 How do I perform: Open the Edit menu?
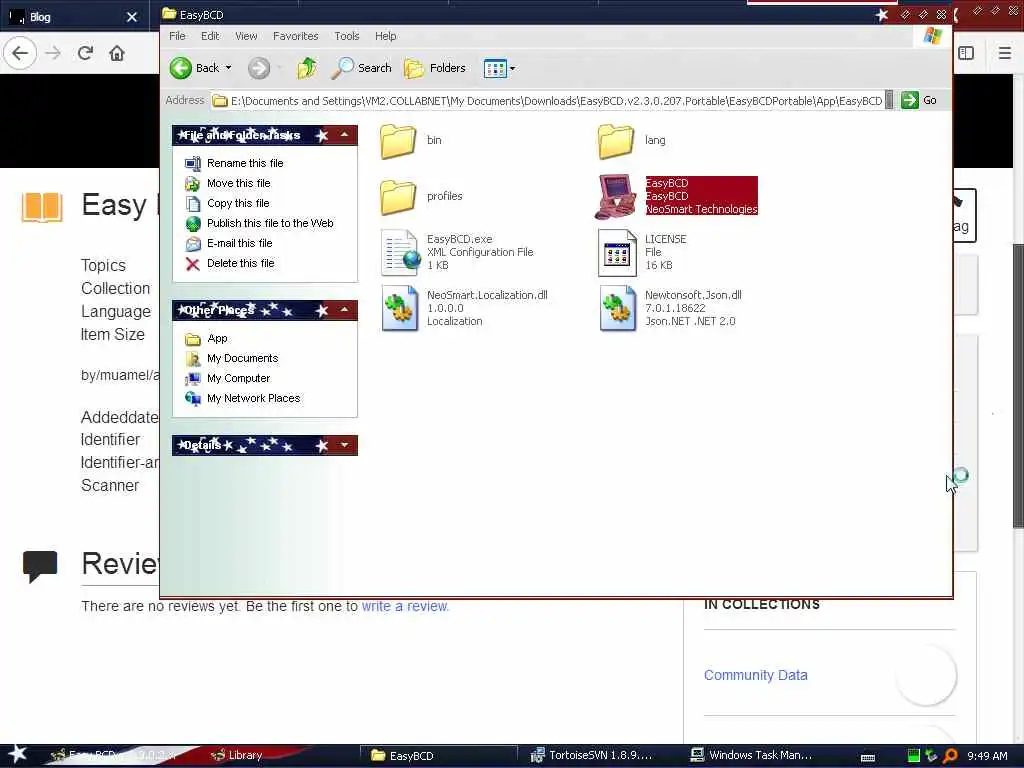210,36
